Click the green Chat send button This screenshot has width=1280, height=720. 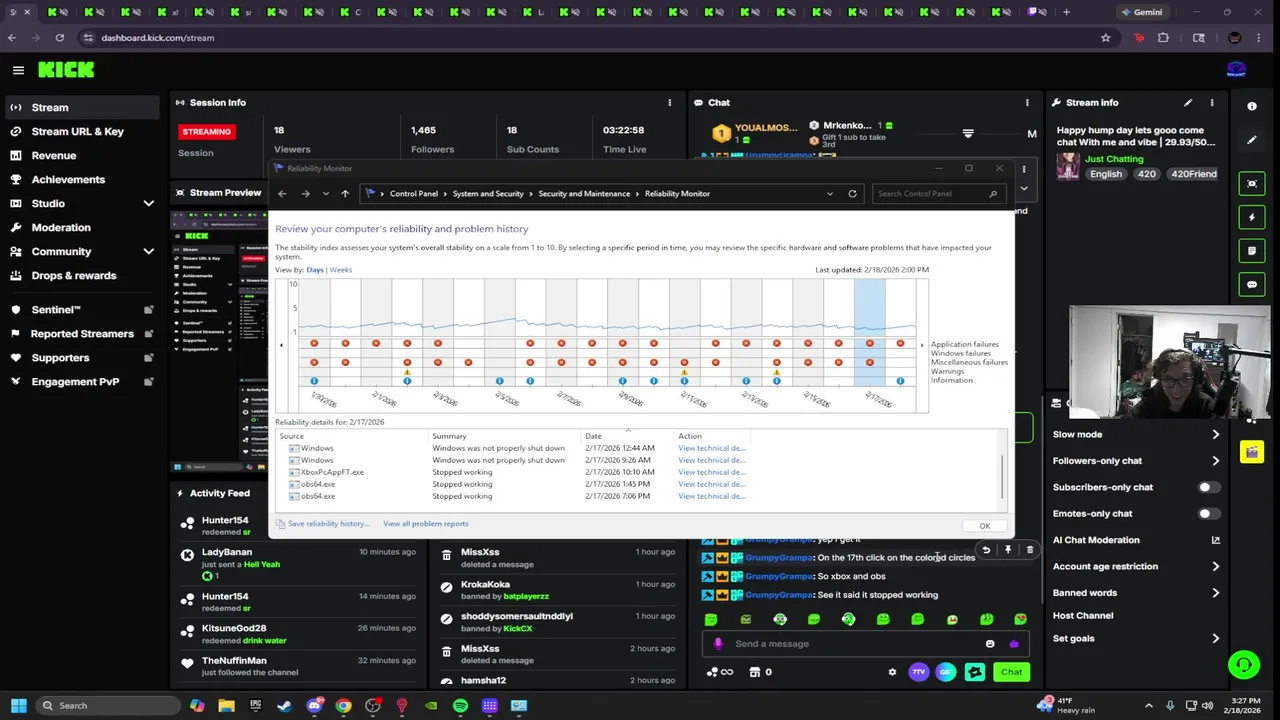[1011, 672]
